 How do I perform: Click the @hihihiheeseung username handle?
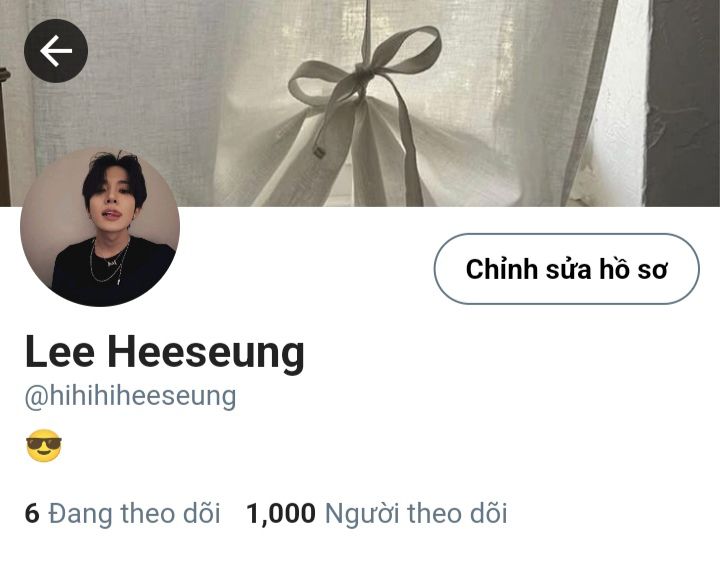tap(130, 396)
